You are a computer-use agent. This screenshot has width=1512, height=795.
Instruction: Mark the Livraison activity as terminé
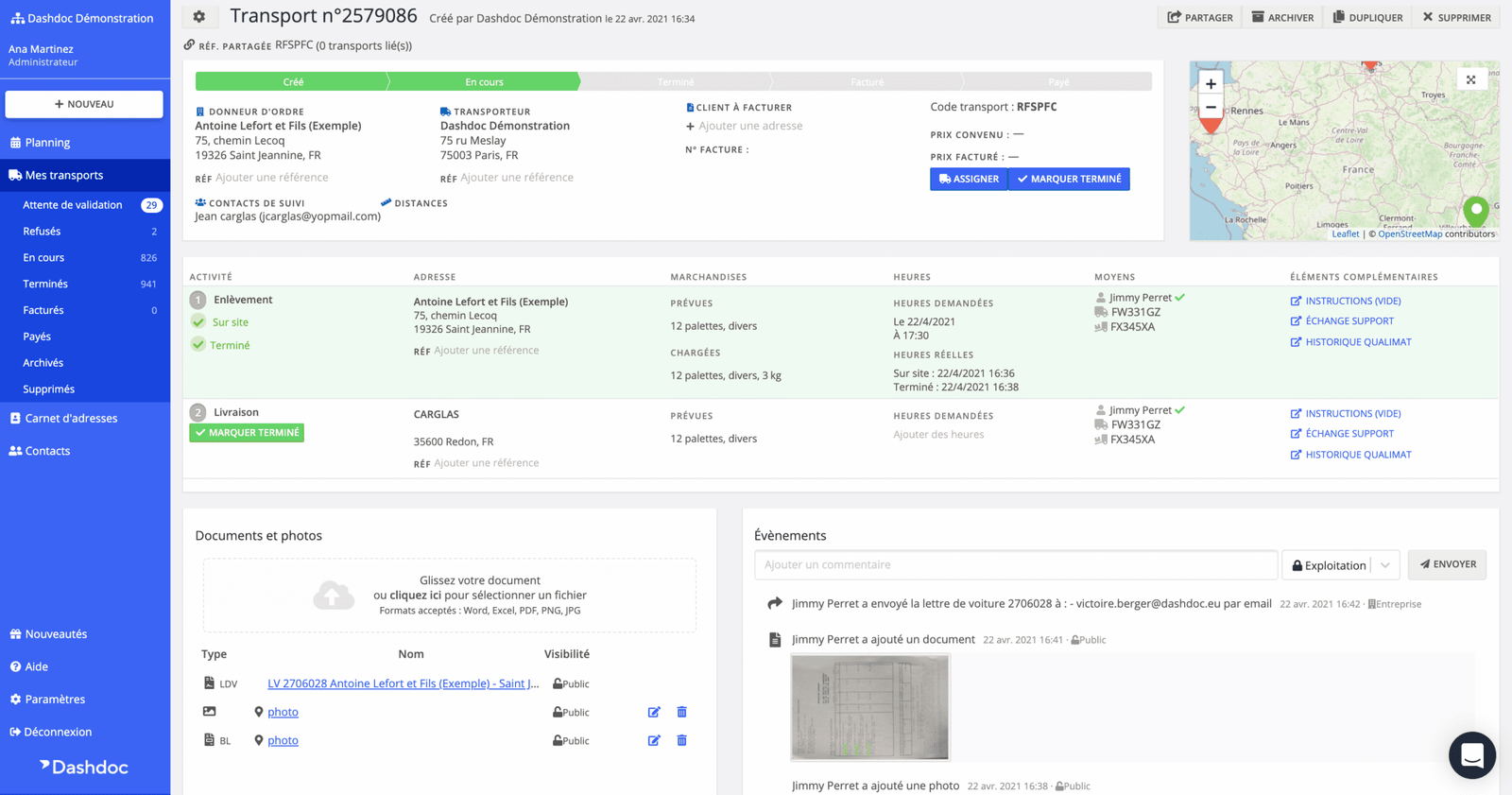[x=247, y=433]
